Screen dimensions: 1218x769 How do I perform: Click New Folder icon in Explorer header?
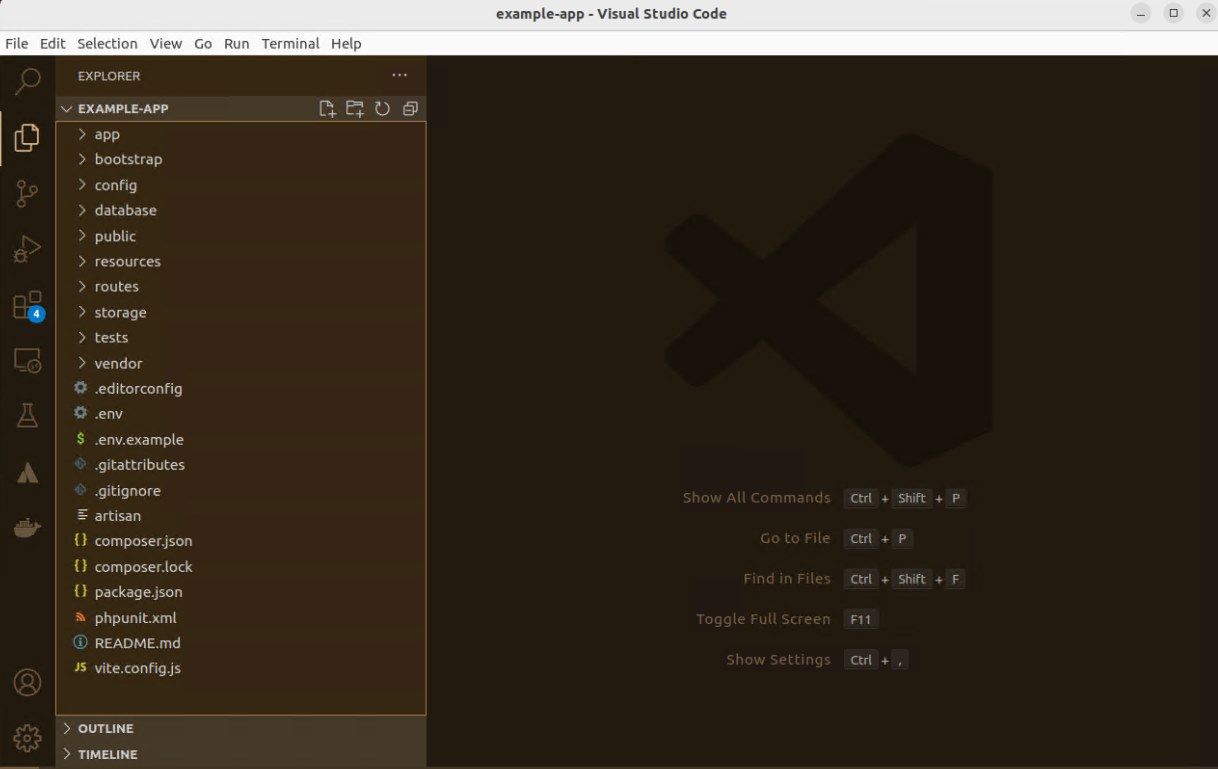[355, 109]
